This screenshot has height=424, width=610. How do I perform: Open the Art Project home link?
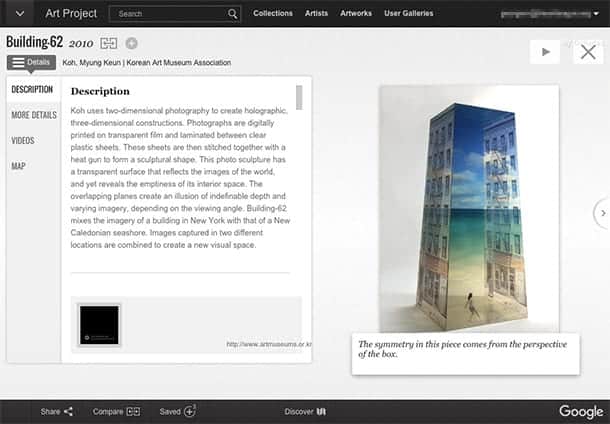(71, 14)
